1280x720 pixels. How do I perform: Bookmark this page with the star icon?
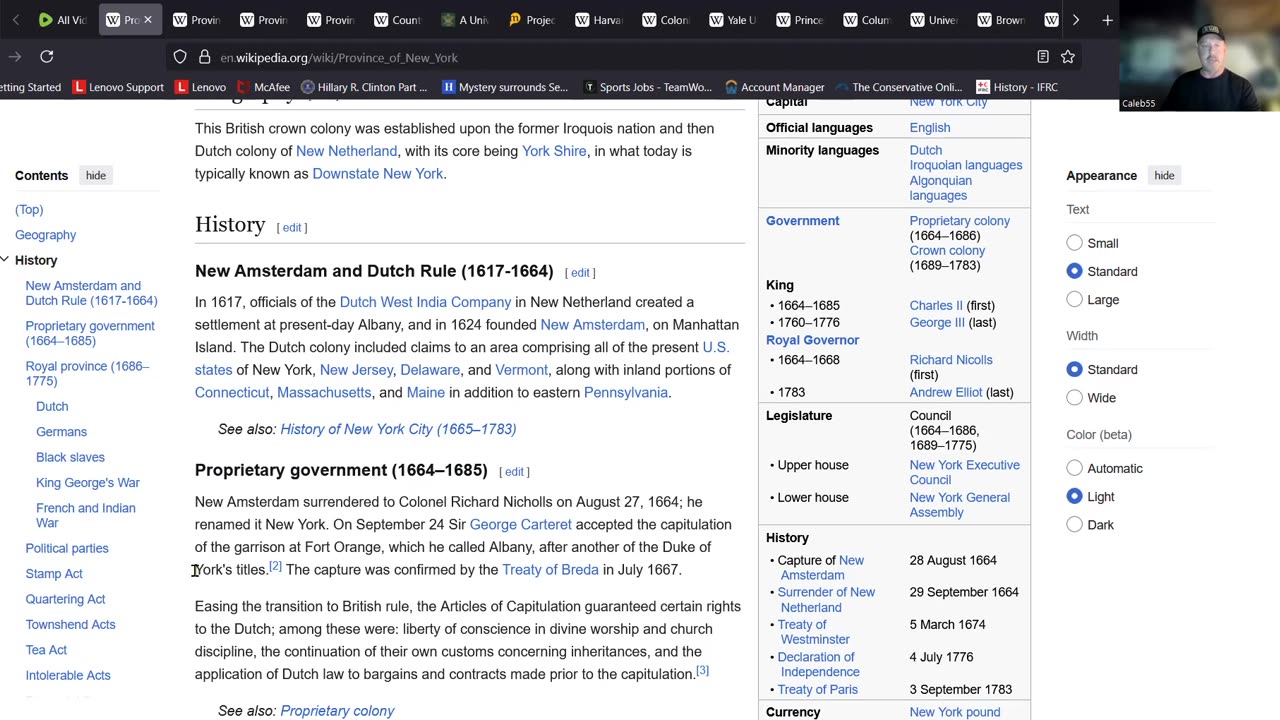click(x=1068, y=57)
